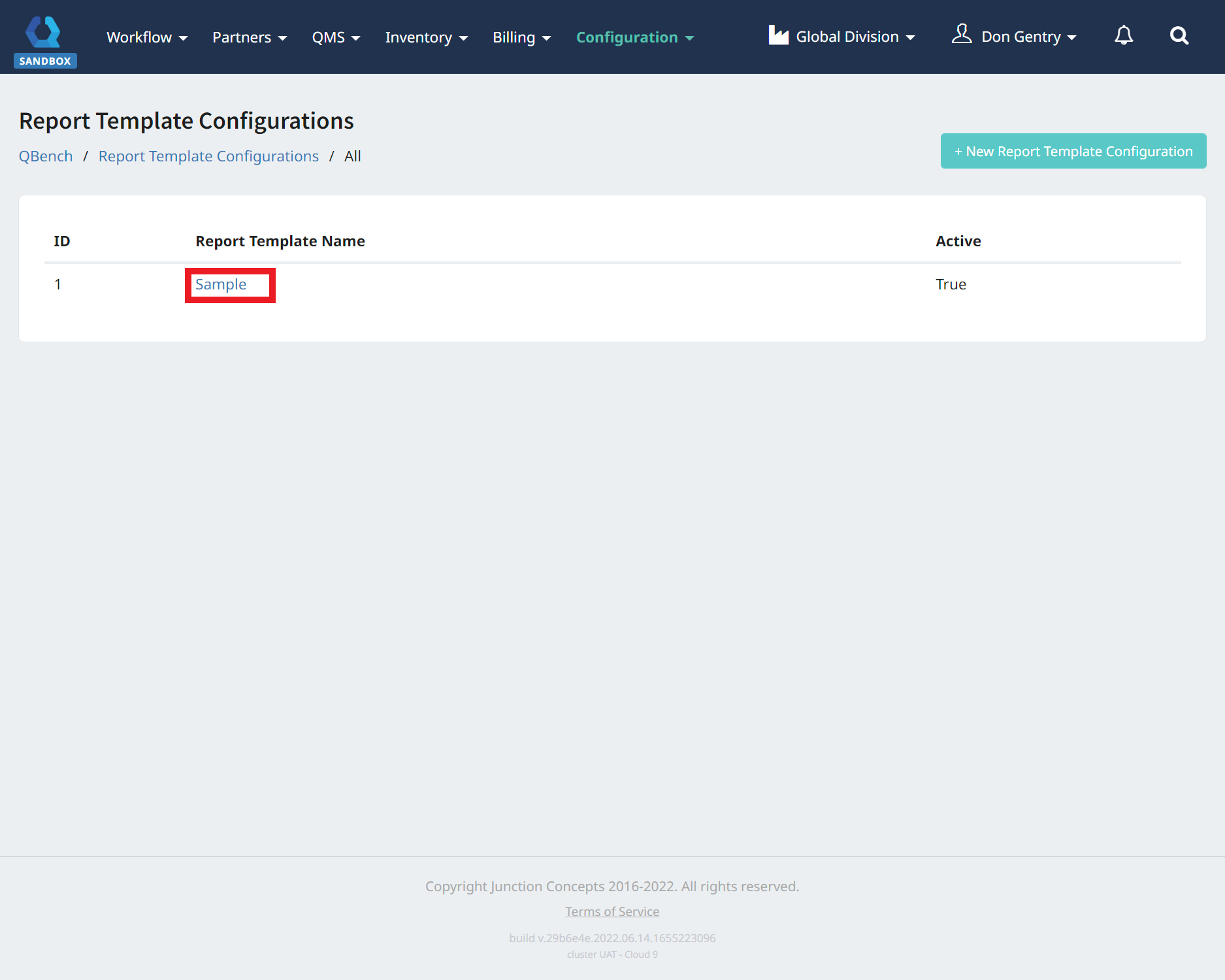The height and width of the screenshot is (980, 1225).
Task: Expand the Configuration dropdown
Action: coord(634,37)
